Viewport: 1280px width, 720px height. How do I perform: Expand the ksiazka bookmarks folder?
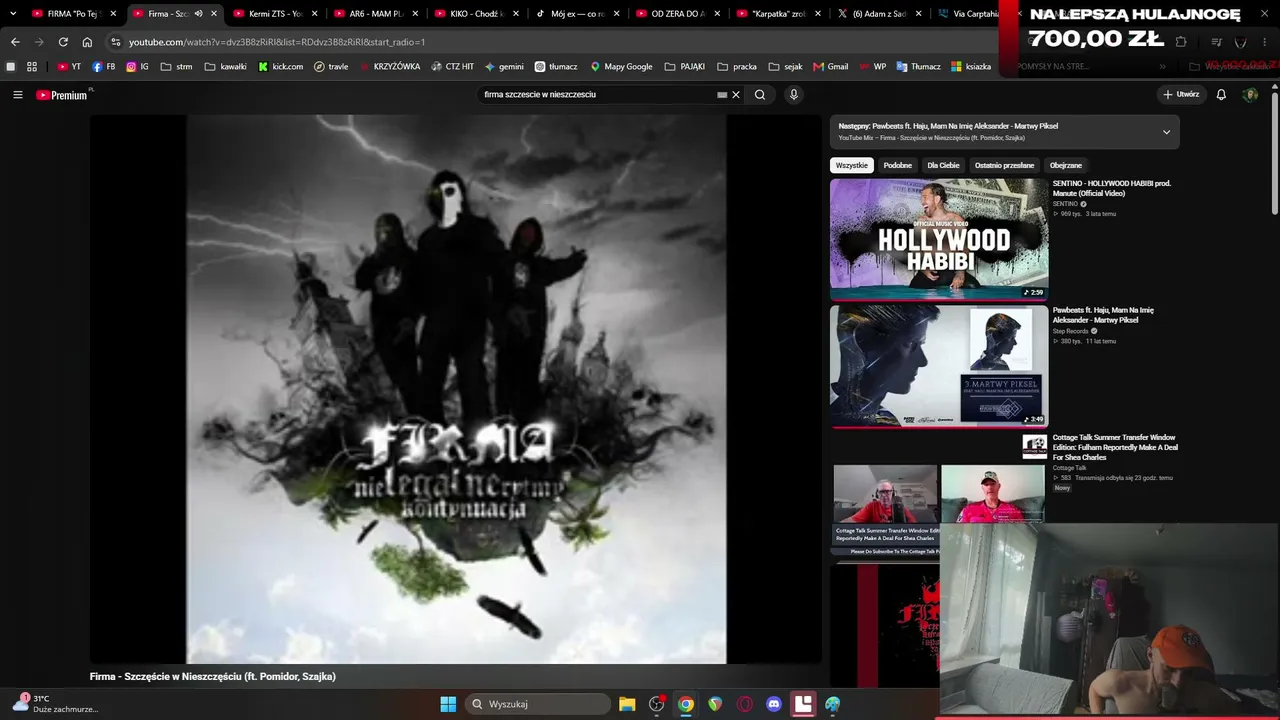click(971, 67)
